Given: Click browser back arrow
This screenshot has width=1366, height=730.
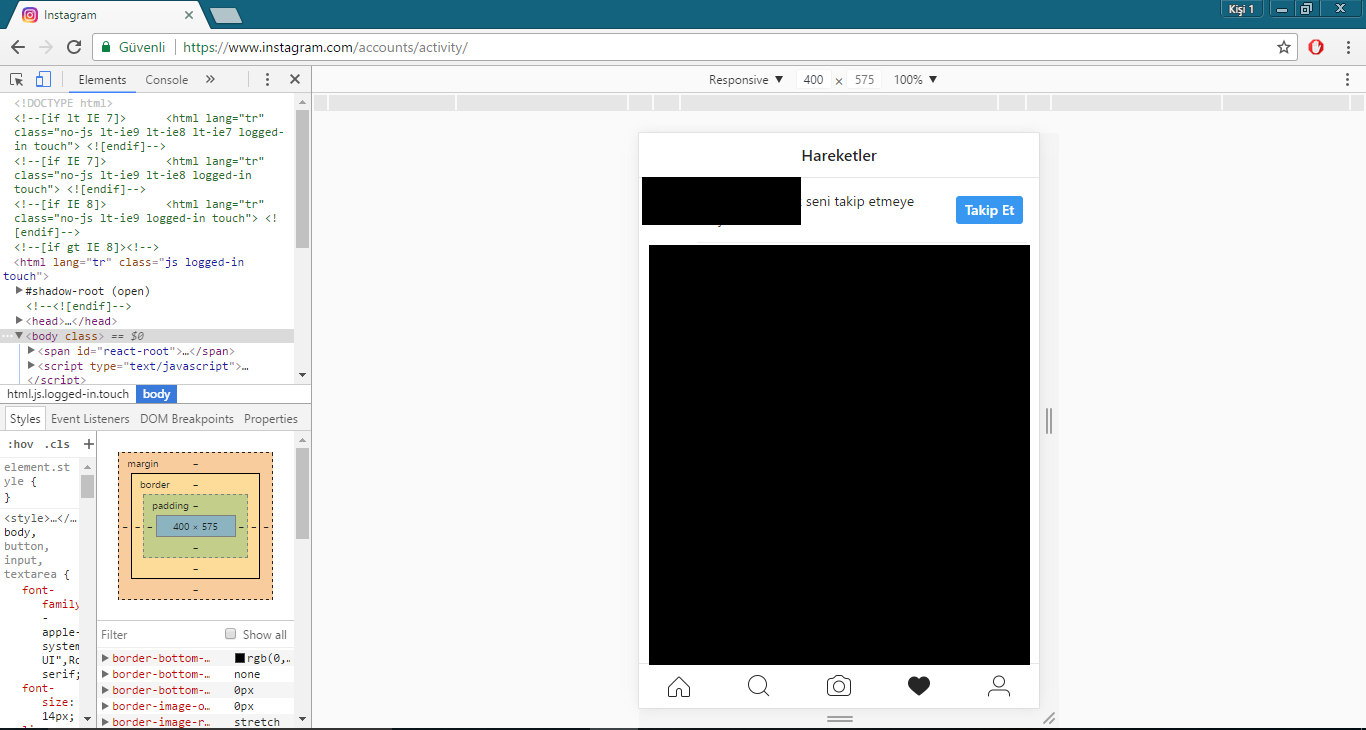Looking at the screenshot, I should point(18,47).
